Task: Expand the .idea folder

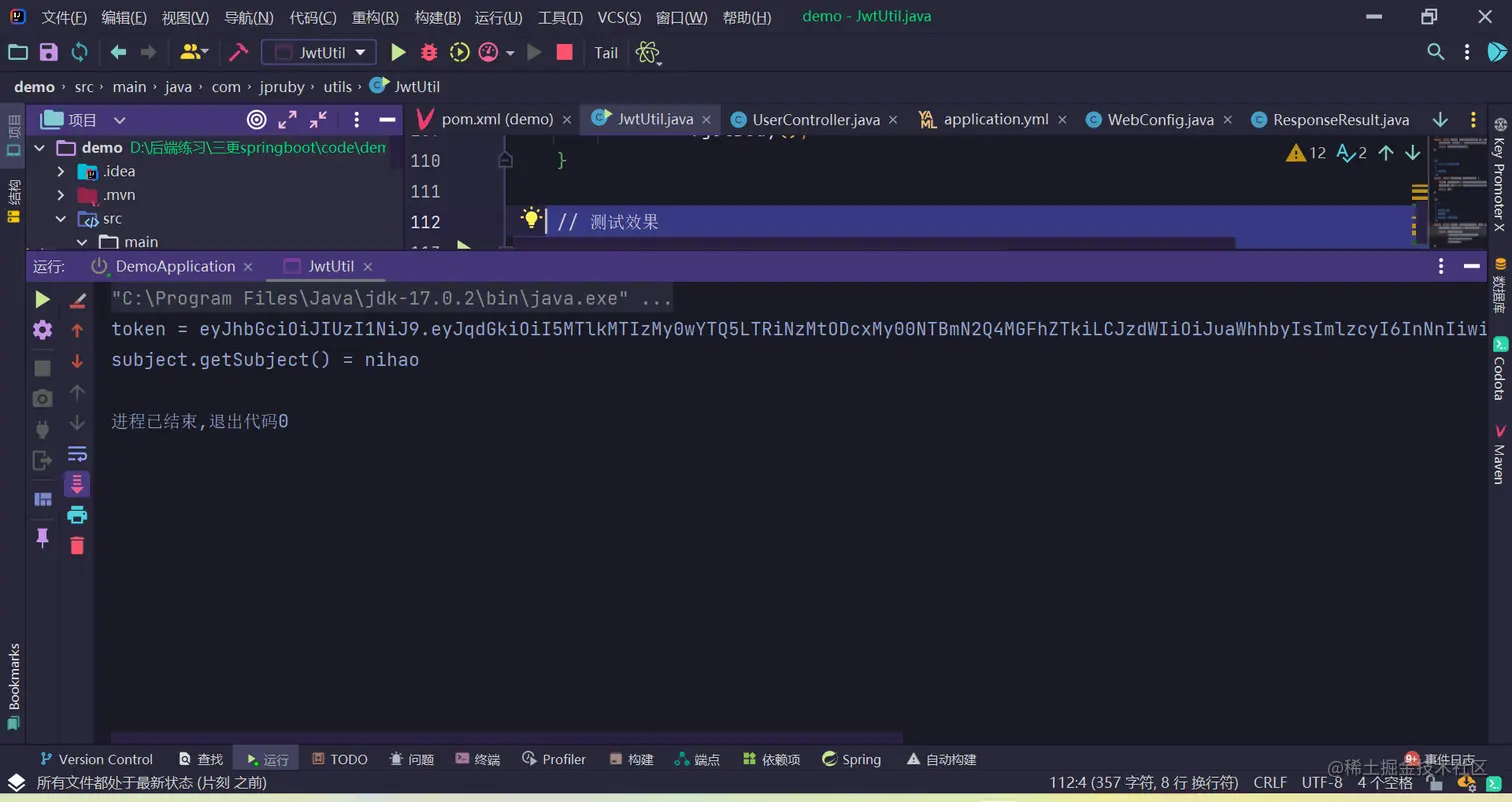Action: [x=61, y=171]
